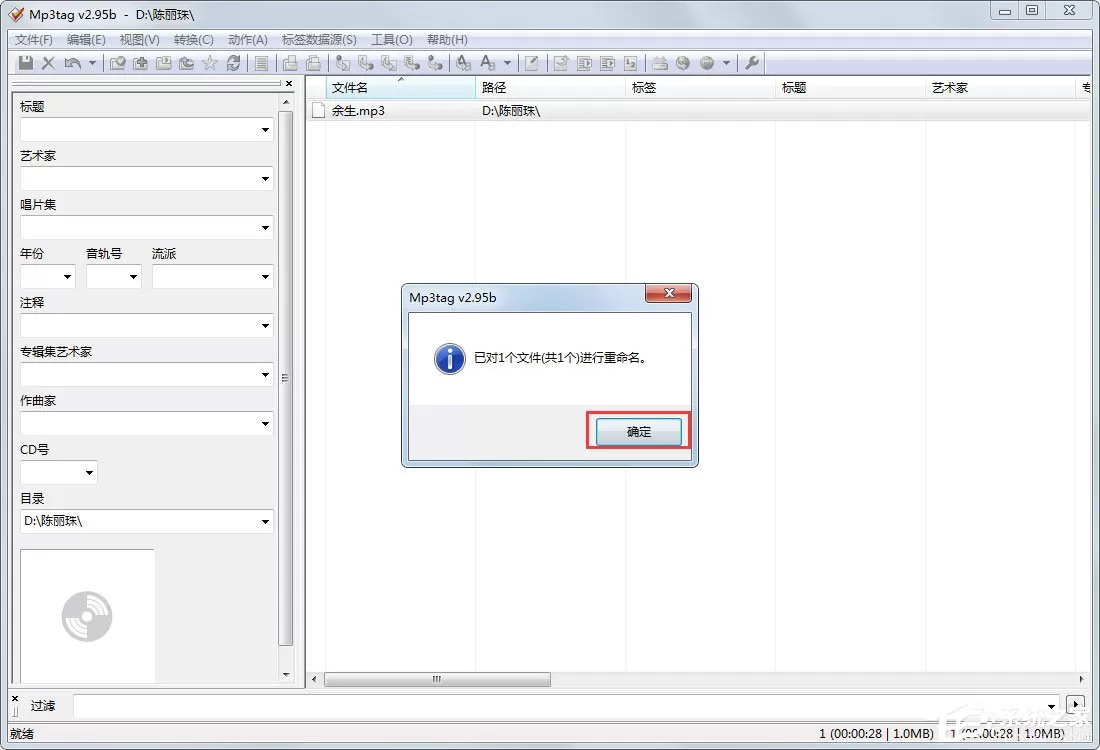Close the 过滤 filter bar
Image resolution: width=1100 pixels, height=750 pixels.
pyautogui.click(x=15, y=699)
